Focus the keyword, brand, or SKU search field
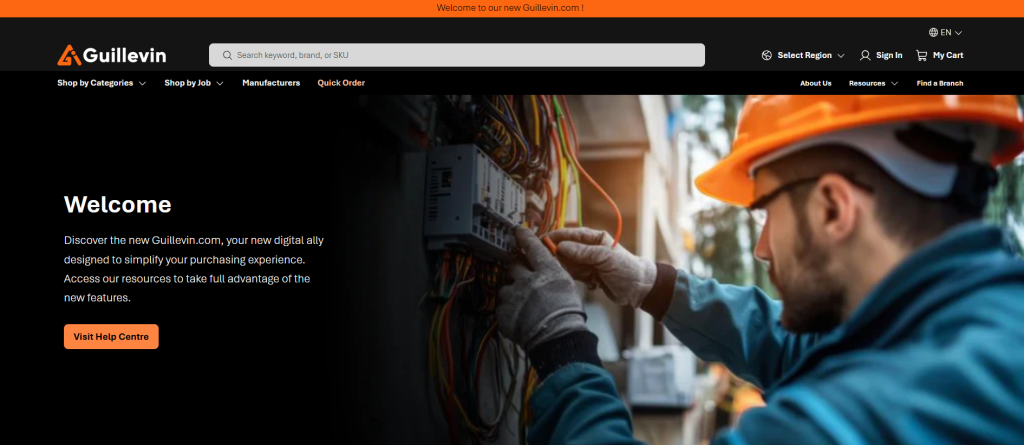This screenshot has width=1024, height=445. (460, 55)
